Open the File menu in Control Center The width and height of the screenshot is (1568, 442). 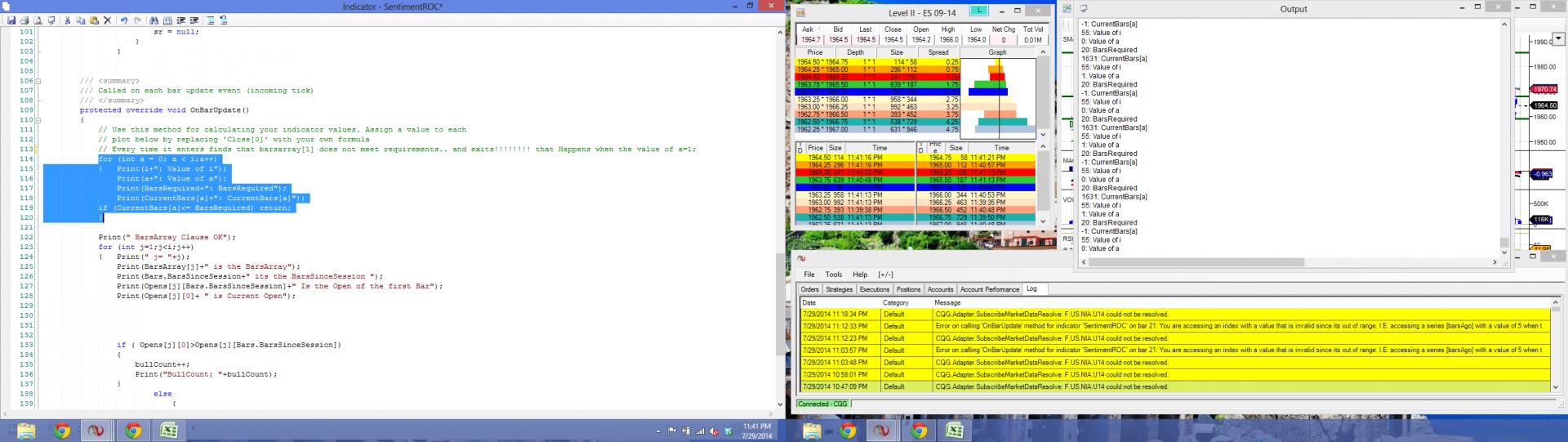click(x=808, y=275)
